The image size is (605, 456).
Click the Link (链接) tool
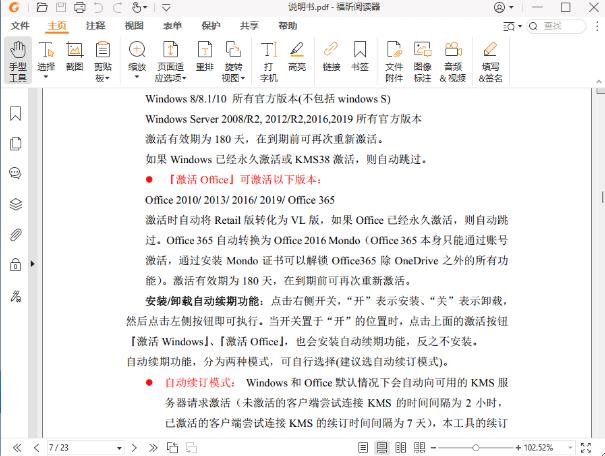coord(331,56)
